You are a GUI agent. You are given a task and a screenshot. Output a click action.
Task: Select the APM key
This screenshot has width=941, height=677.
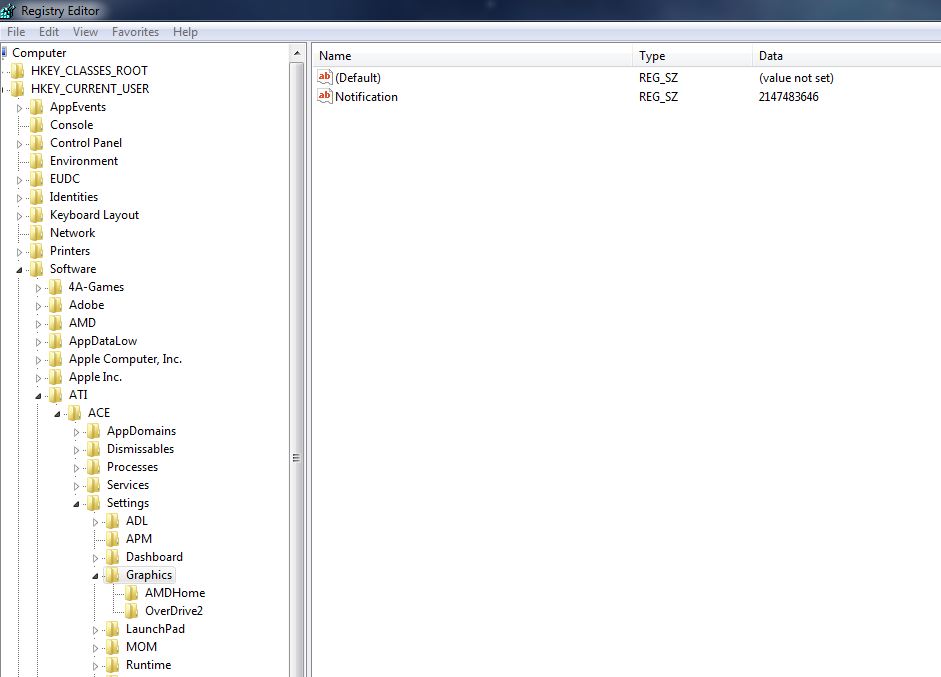coord(139,539)
